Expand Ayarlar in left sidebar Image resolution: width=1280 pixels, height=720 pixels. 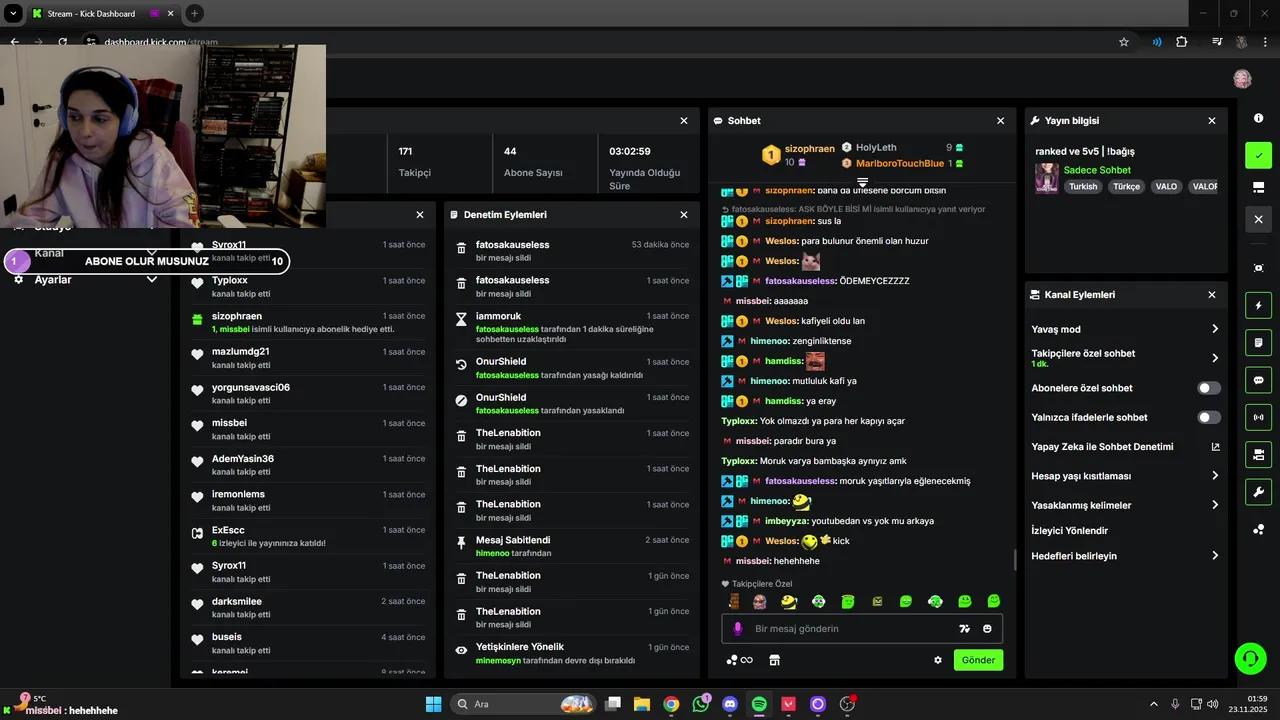click(152, 280)
